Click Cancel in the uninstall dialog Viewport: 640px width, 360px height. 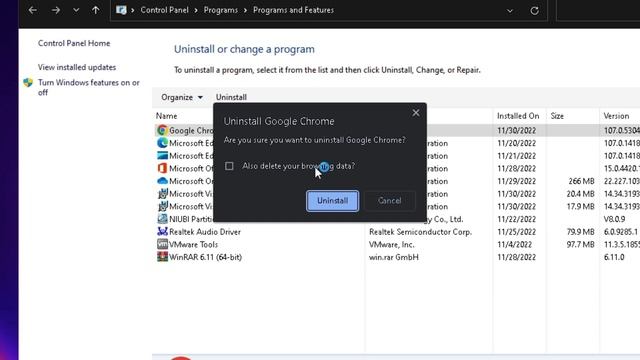(x=389, y=201)
